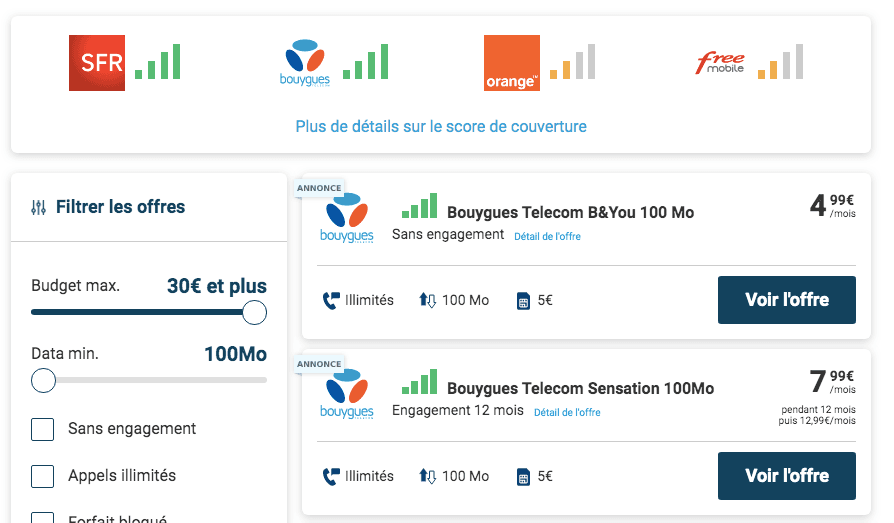Click the Budget max slider handle
The image size is (894, 523).
(254, 313)
